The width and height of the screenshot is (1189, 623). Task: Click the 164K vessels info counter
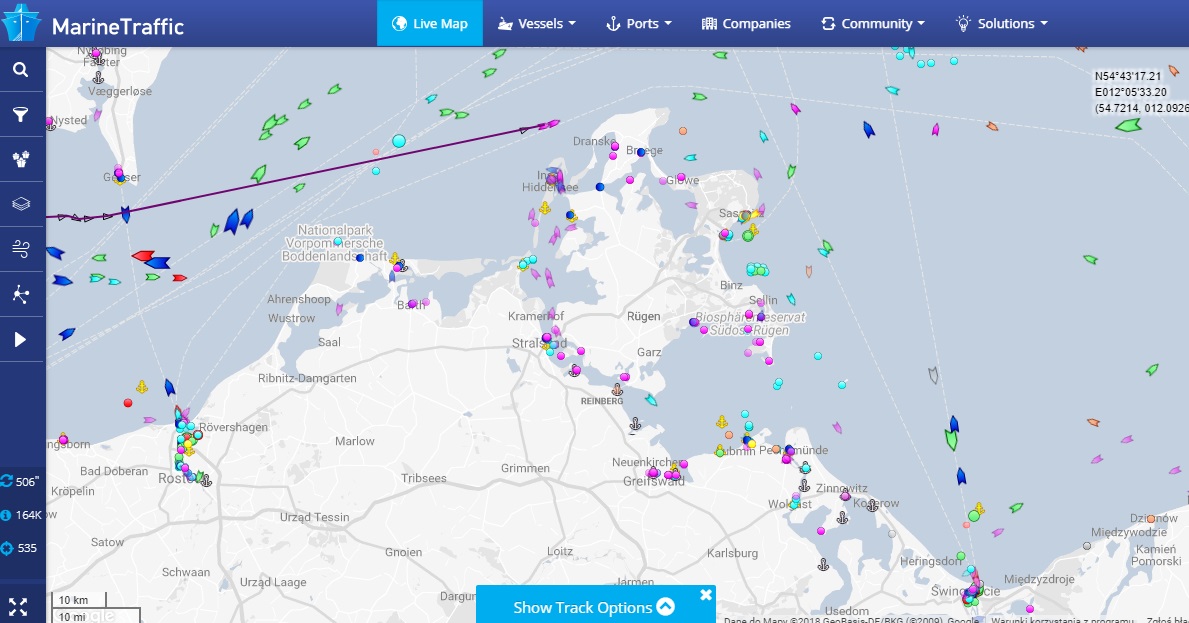22,515
